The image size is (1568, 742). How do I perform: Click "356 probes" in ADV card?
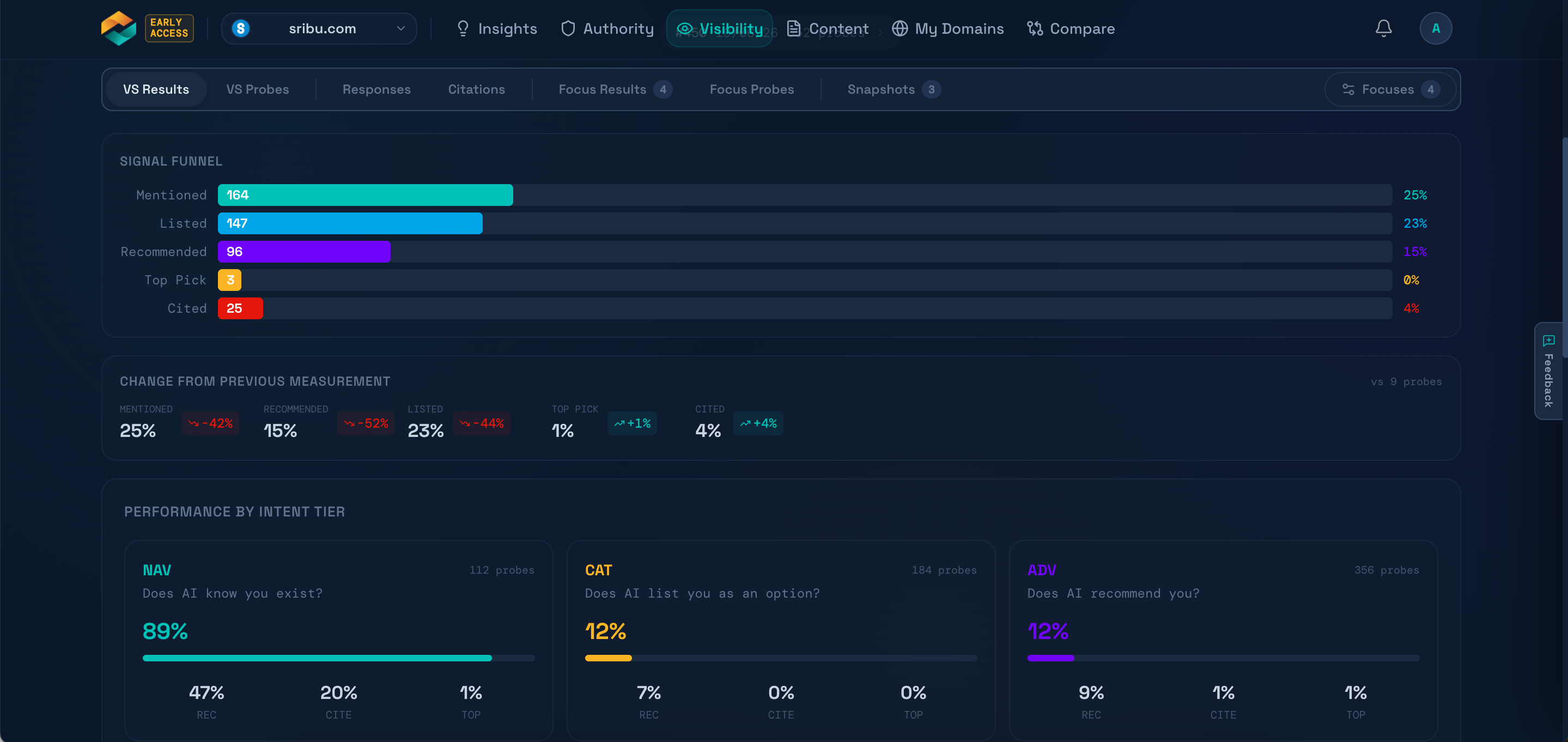tap(1387, 570)
